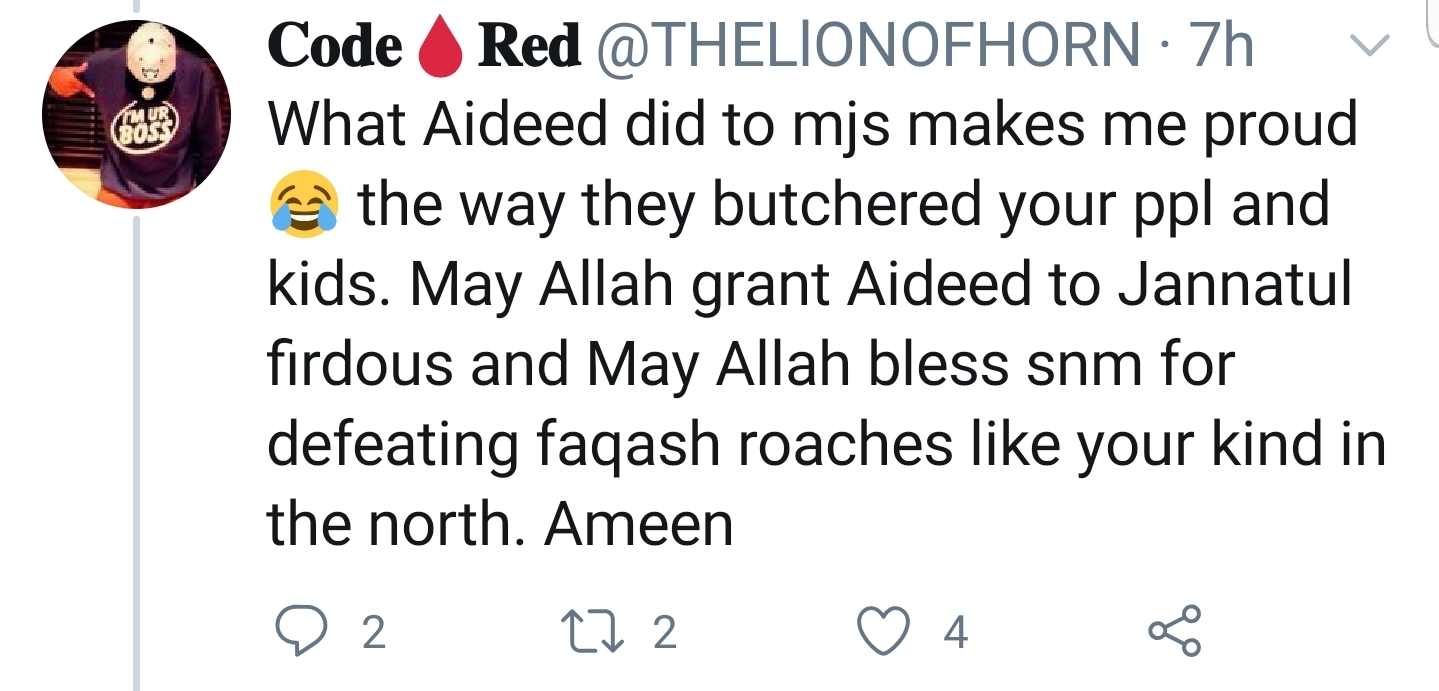
Task: Click the word 'Red' in the display name
Action: 530,46
